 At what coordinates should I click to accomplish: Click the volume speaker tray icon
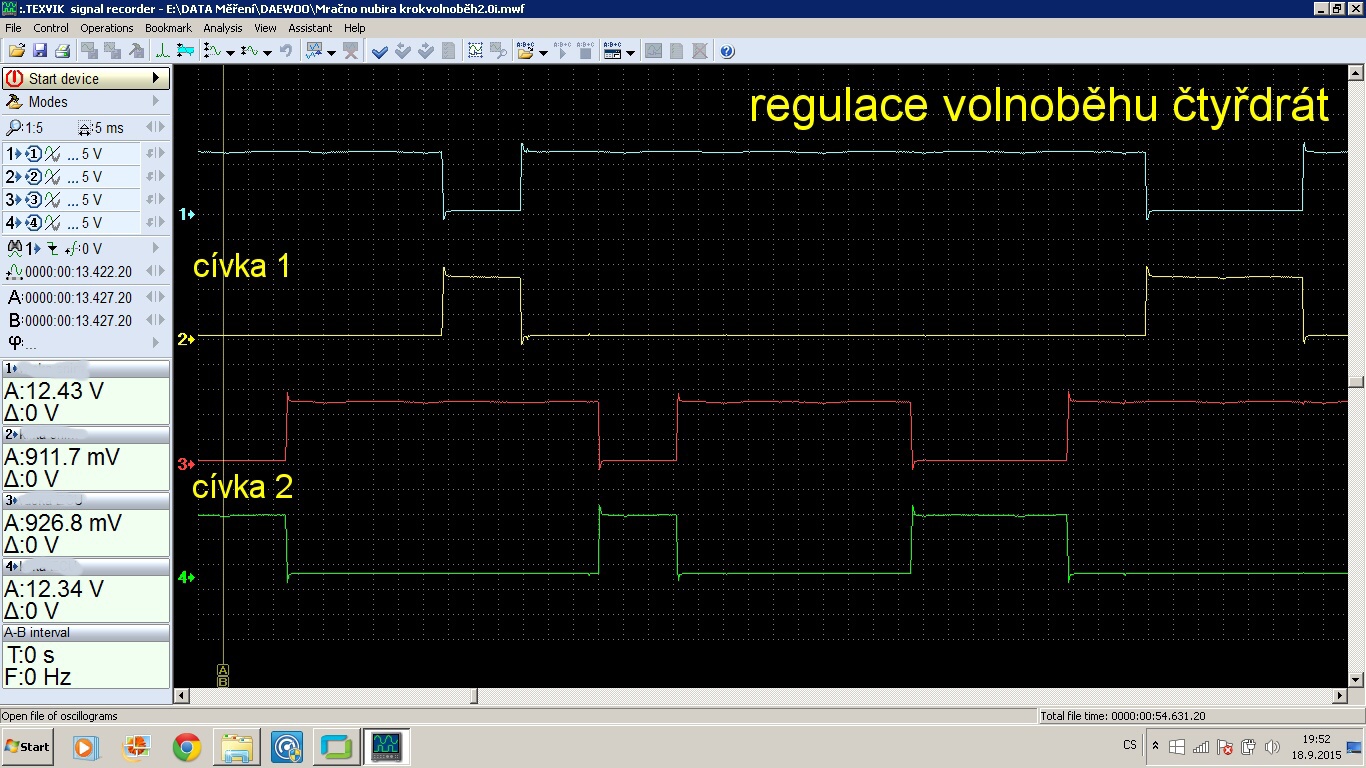pyautogui.click(x=1272, y=746)
